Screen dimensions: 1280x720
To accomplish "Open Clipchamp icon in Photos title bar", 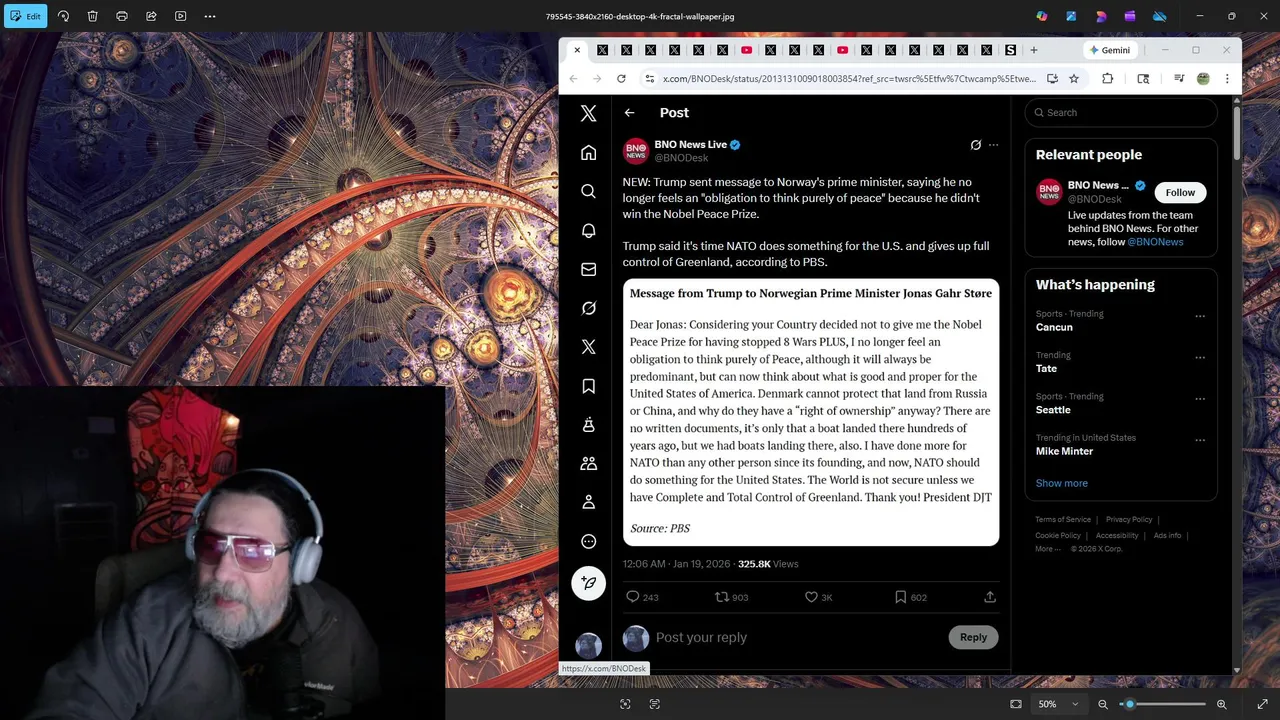I will coord(1130,16).
